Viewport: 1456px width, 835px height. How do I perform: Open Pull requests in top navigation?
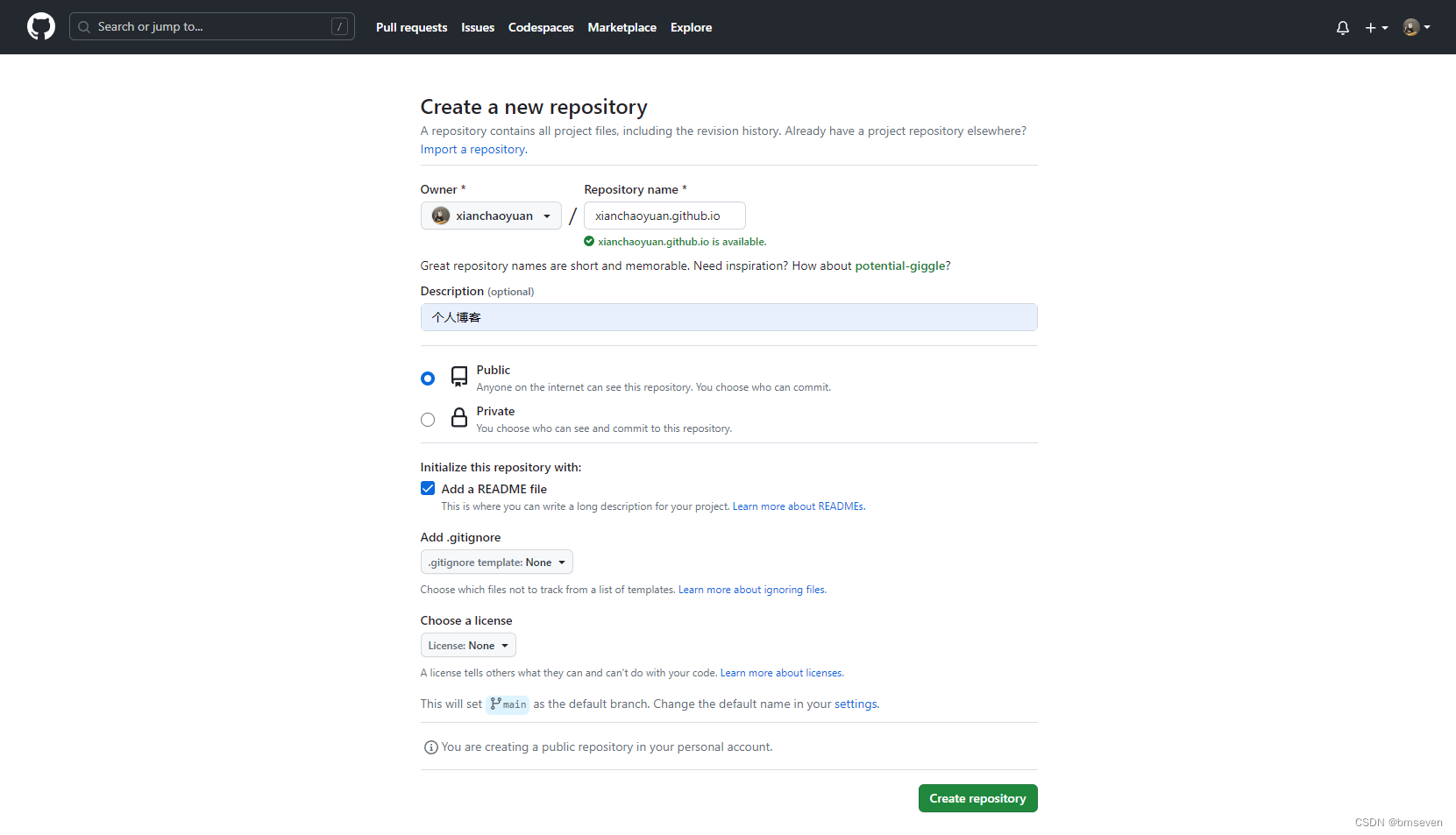click(411, 27)
